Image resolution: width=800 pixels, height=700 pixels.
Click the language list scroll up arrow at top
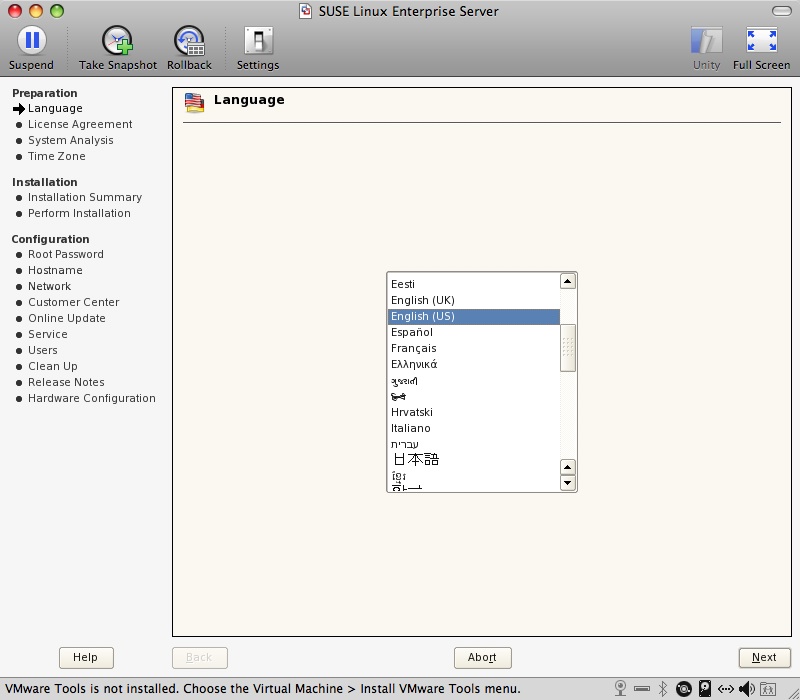(568, 281)
